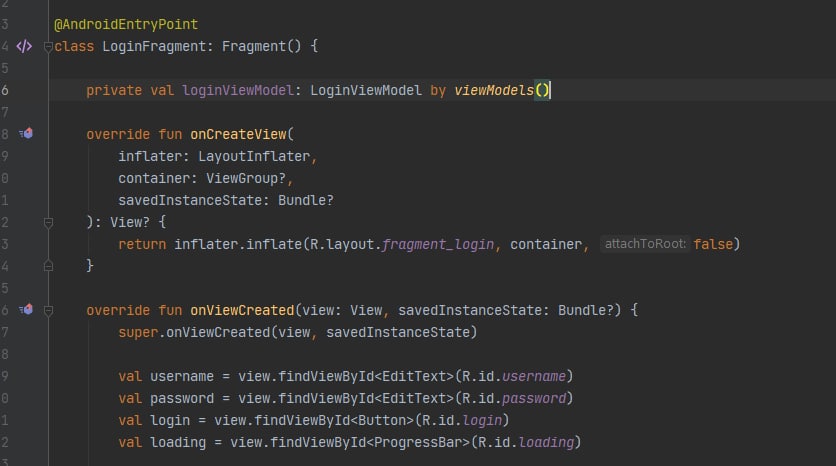Click onViewCreated in override declaration
Image resolution: width=836 pixels, height=466 pixels.
(242, 310)
